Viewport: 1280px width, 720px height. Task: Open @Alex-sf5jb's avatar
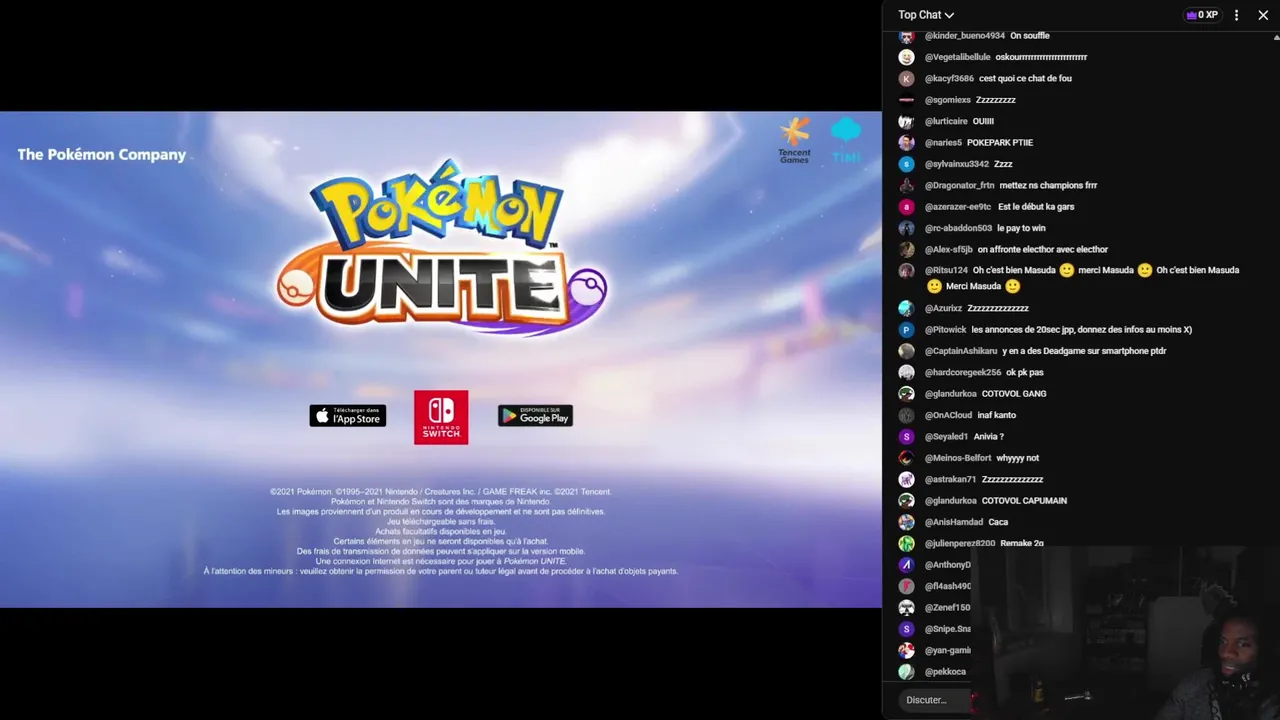point(906,250)
